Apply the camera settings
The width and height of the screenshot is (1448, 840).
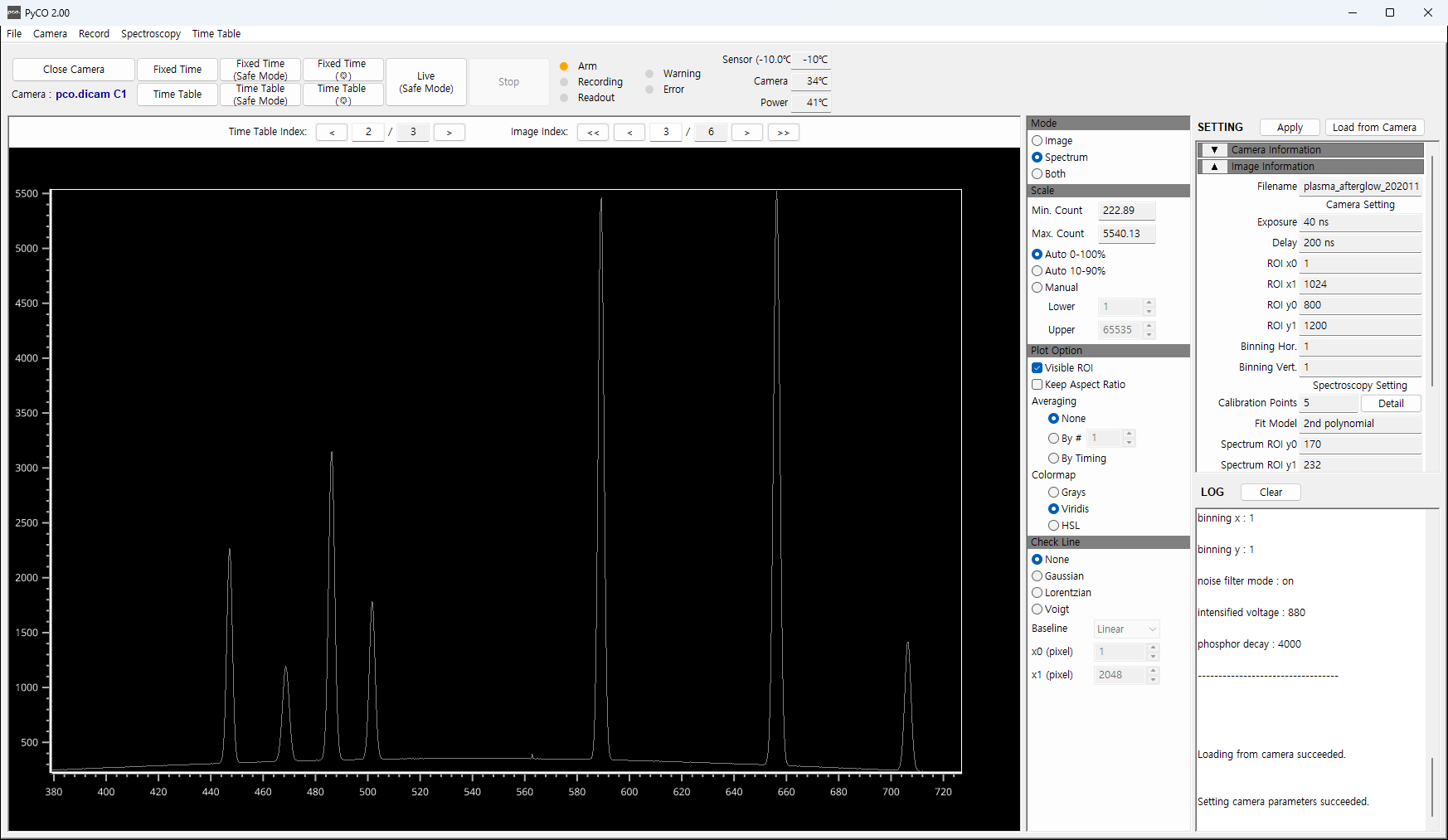tap(1290, 128)
